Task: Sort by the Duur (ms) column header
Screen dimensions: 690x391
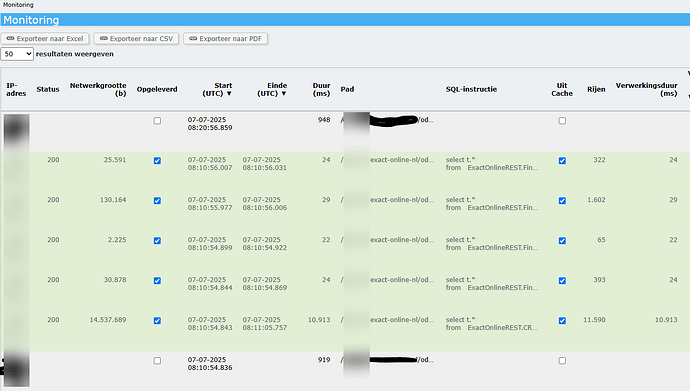Action: [322, 89]
